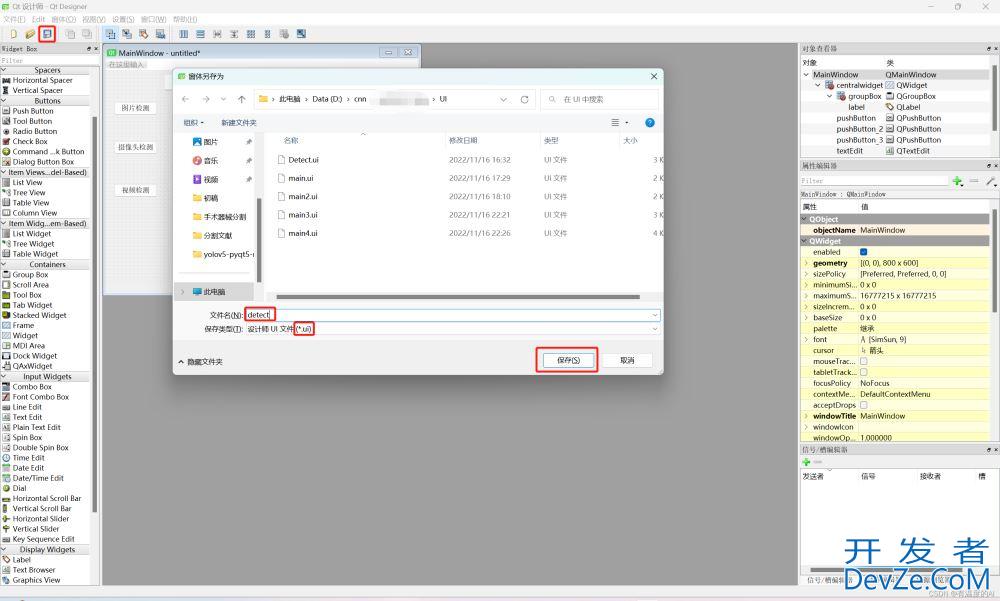Select pushButton_2 in object inspector
This screenshot has width=1000, height=601.
[860, 129]
